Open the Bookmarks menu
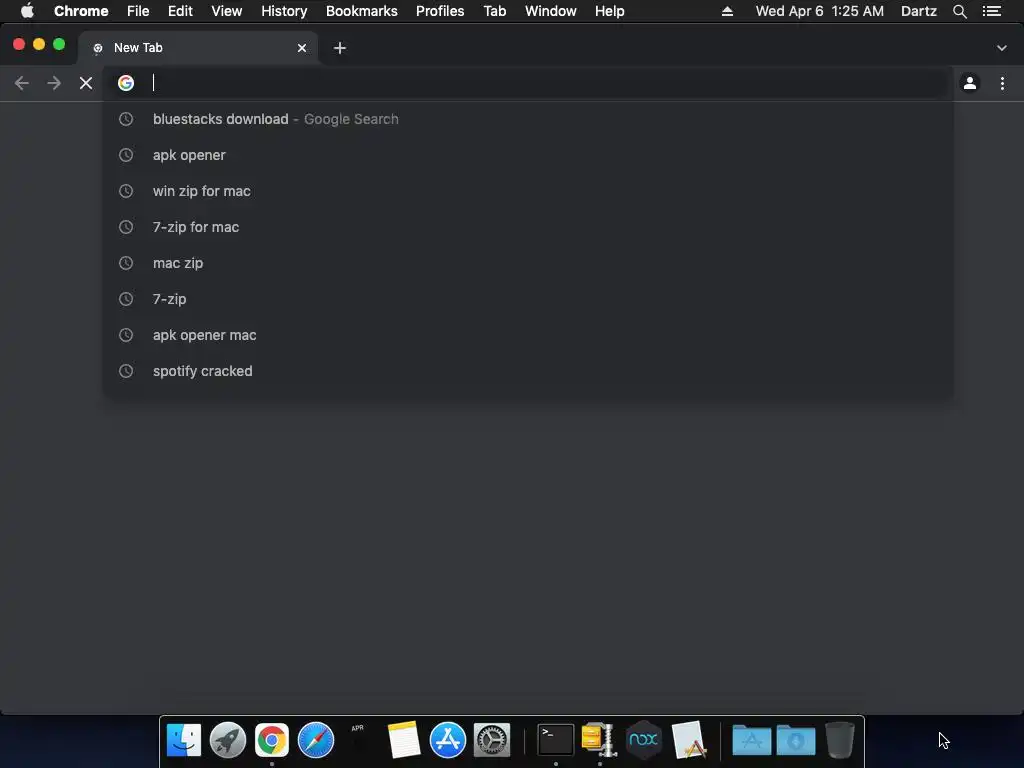 point(362,11)
